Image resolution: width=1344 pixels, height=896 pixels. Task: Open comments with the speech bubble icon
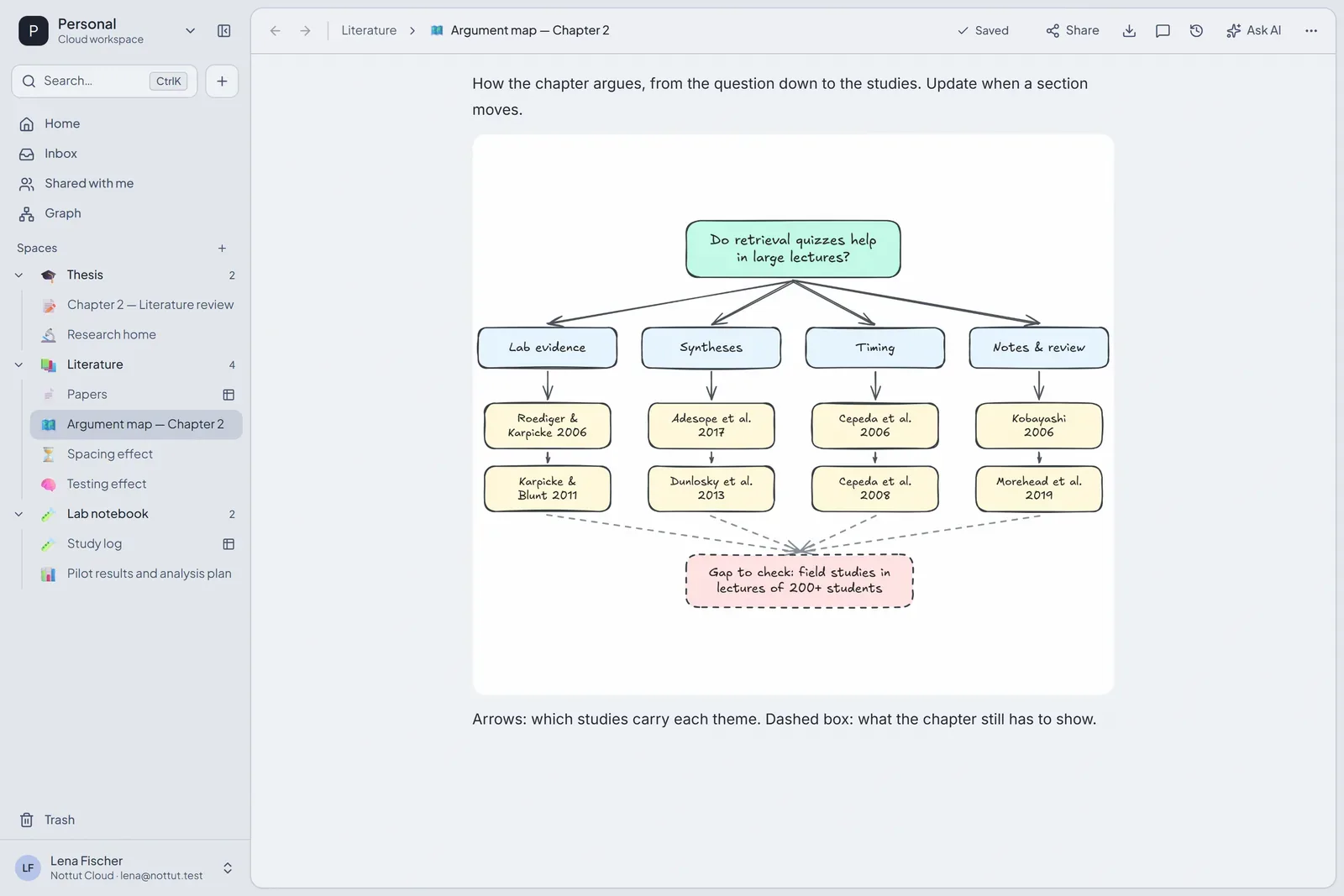click(1163, 31)
